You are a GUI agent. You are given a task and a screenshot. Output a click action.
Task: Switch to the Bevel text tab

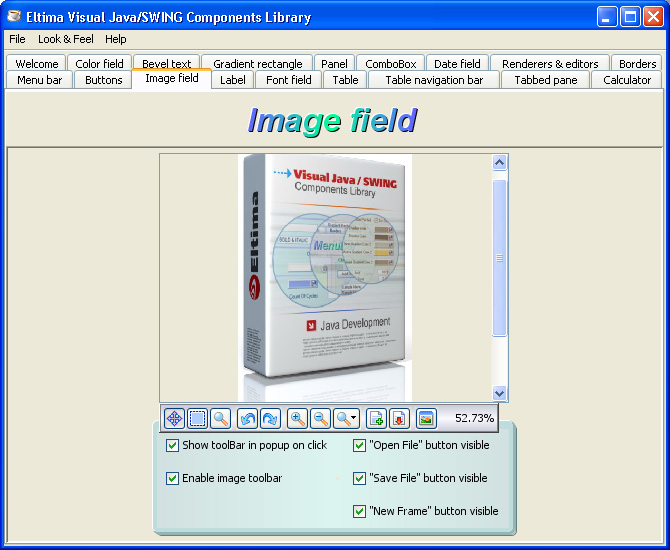point(167,62)
